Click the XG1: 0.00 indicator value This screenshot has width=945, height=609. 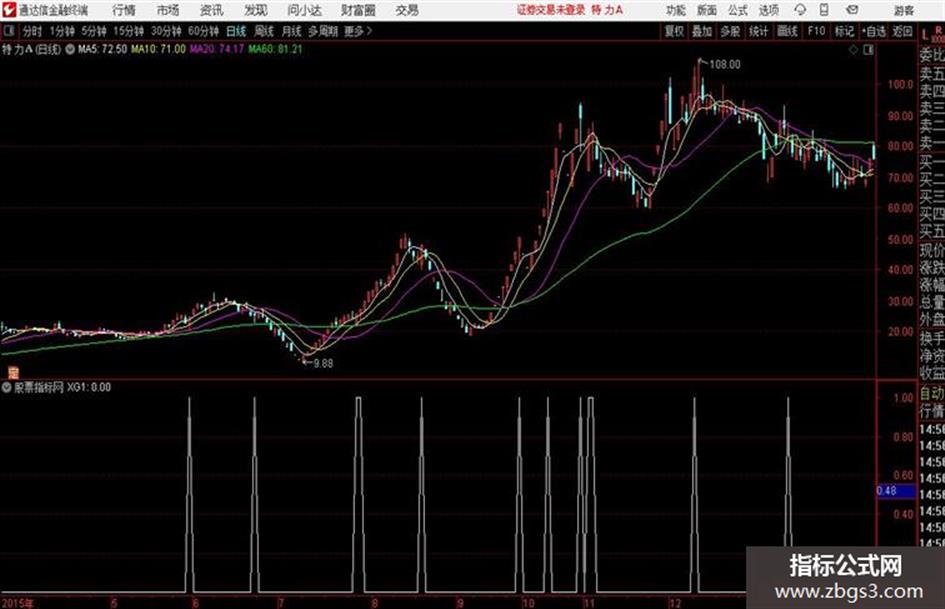(x=89, y=388)
